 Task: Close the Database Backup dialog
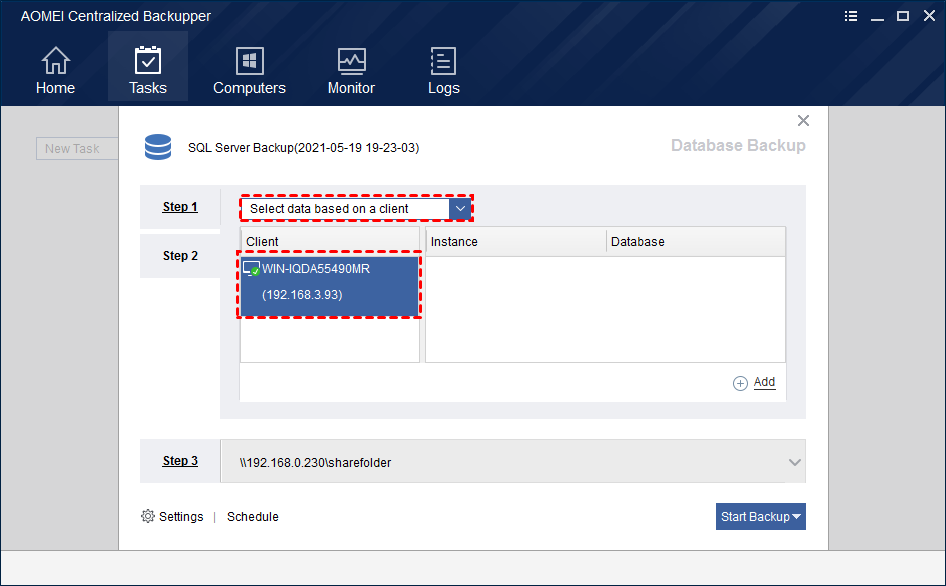tap(803, 121)
